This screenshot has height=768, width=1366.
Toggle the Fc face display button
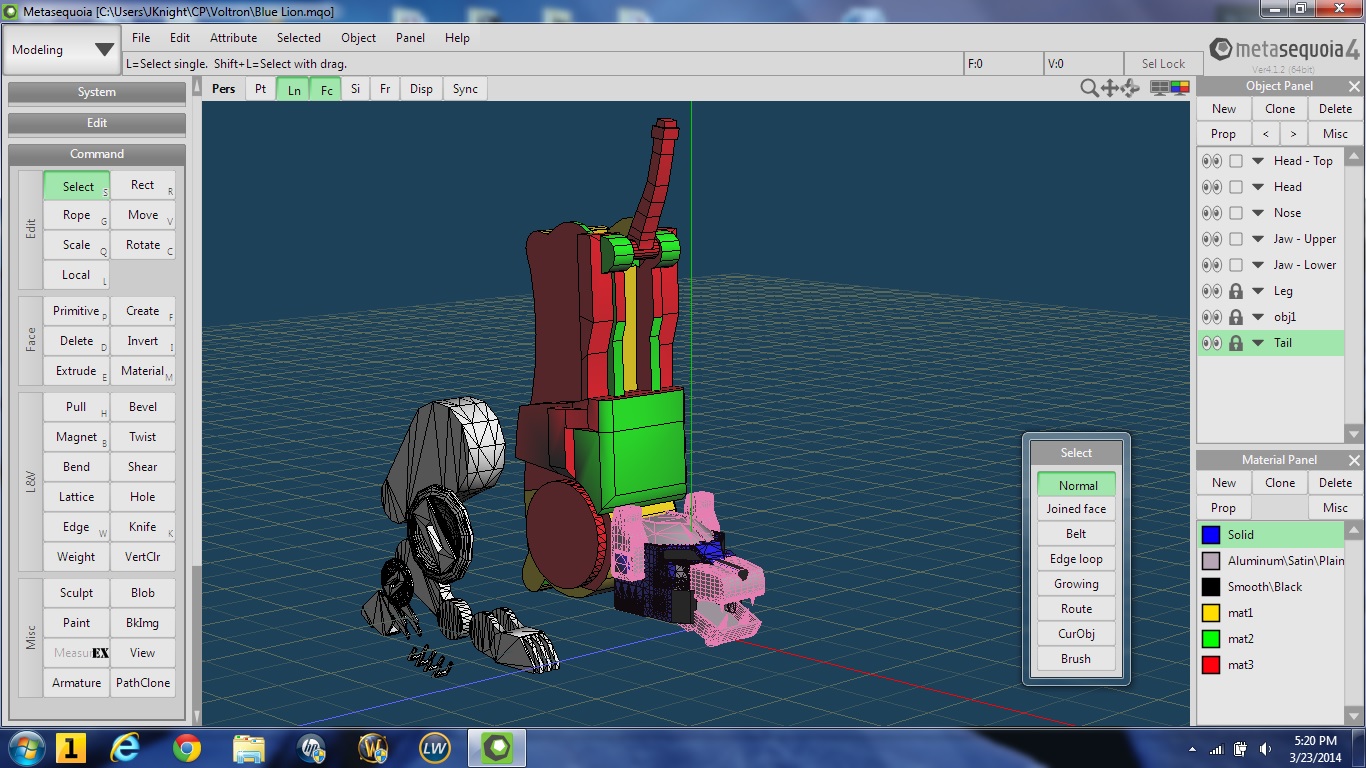[x=326, y=89]
